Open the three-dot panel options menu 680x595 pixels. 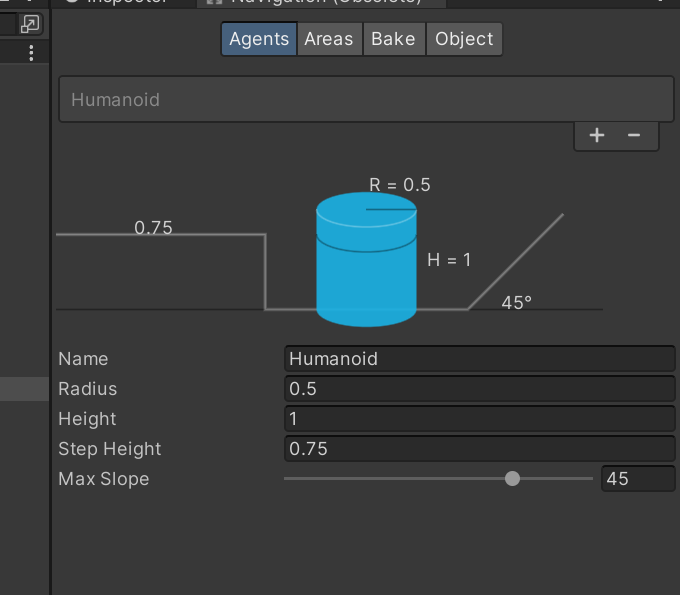tap(31, 53)
